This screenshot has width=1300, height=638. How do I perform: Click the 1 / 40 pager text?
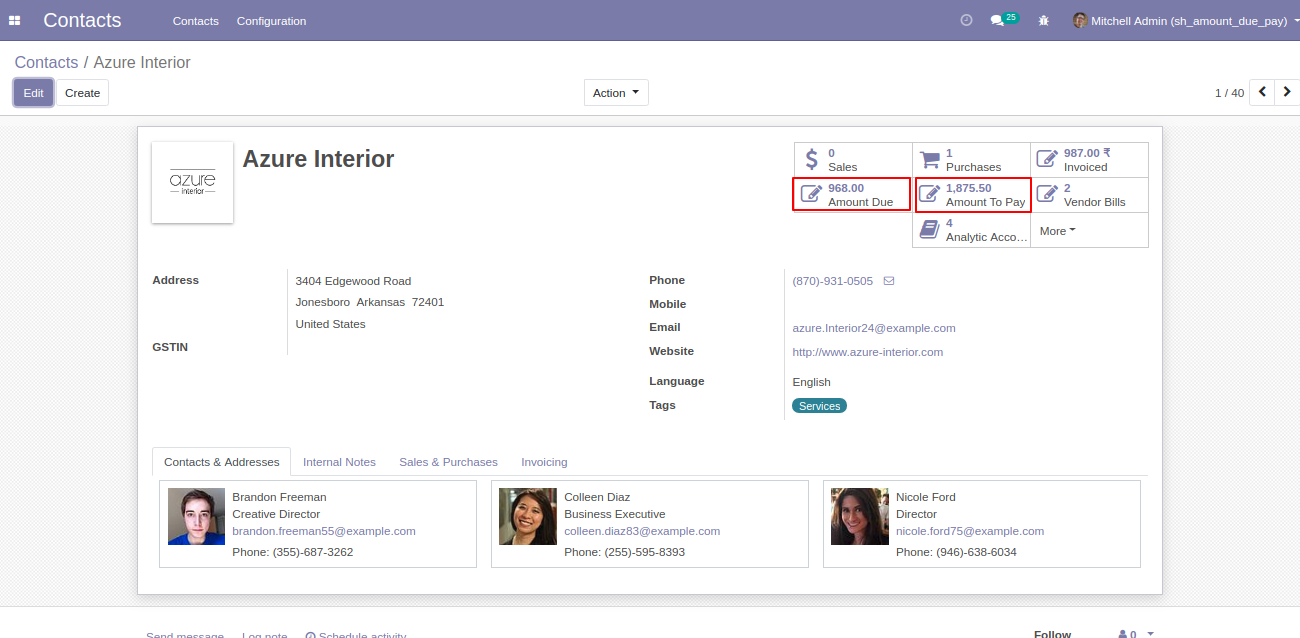click(1229, 93)
